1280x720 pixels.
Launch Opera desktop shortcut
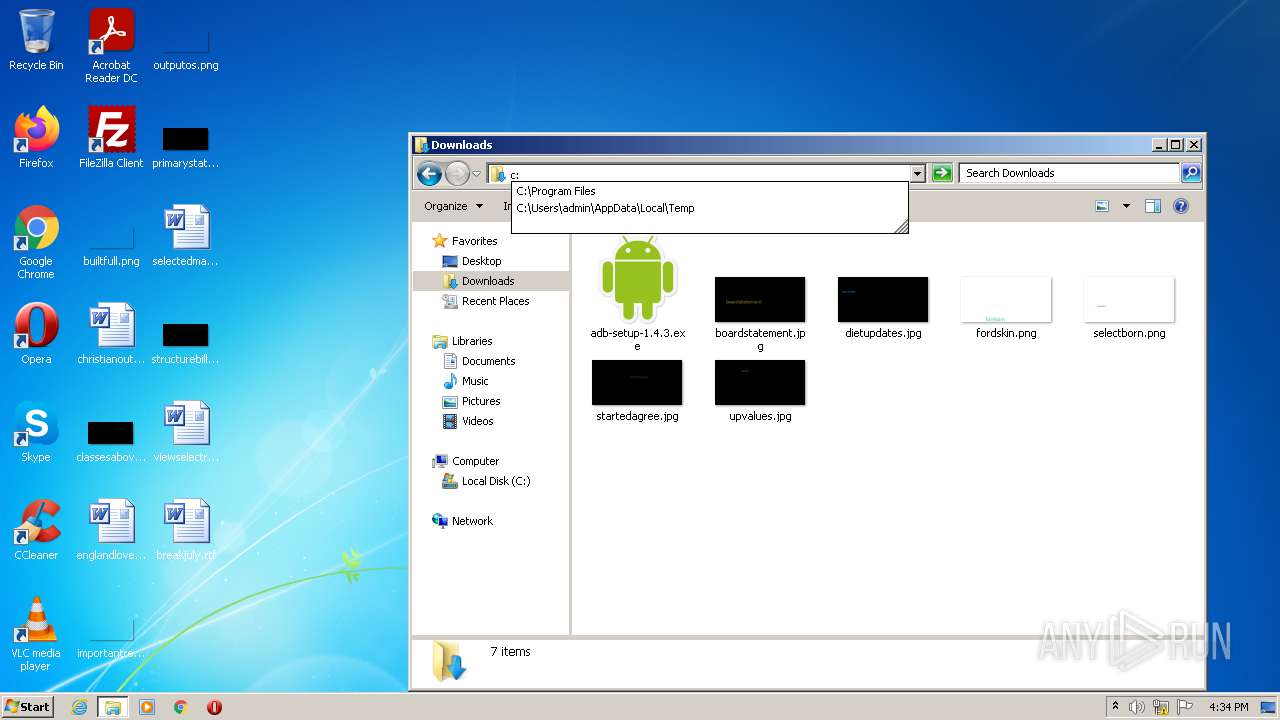36,334
